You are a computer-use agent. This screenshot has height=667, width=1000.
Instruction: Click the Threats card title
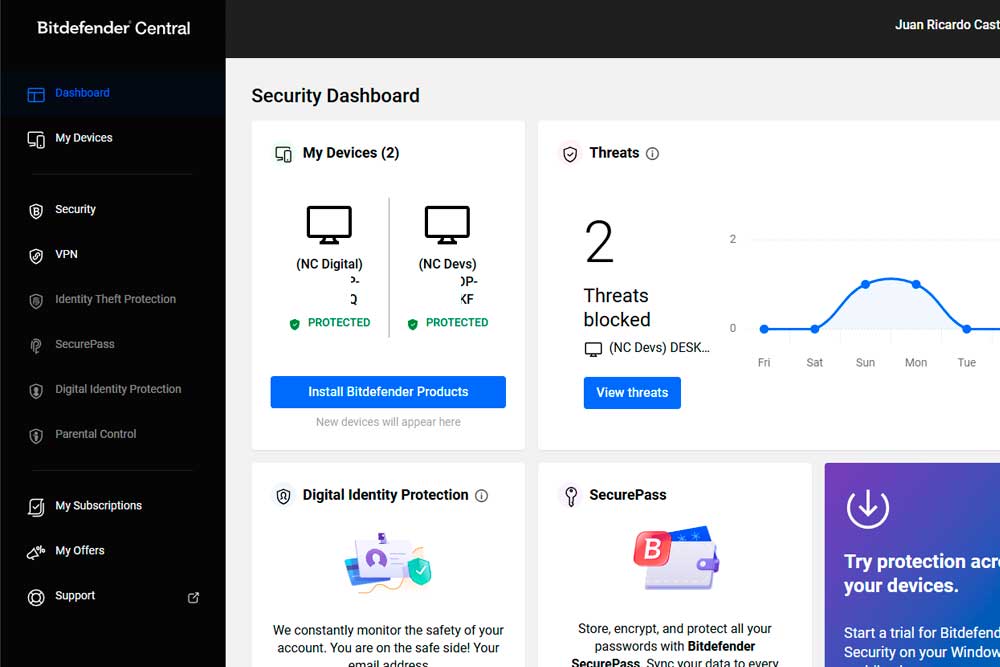tap(614, 153)
